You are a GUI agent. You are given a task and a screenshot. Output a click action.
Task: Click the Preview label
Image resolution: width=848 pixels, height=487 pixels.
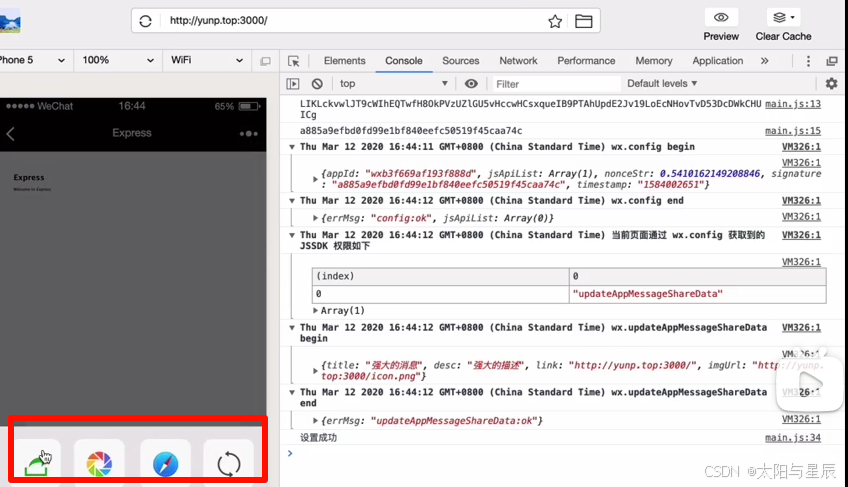point(721,36)
